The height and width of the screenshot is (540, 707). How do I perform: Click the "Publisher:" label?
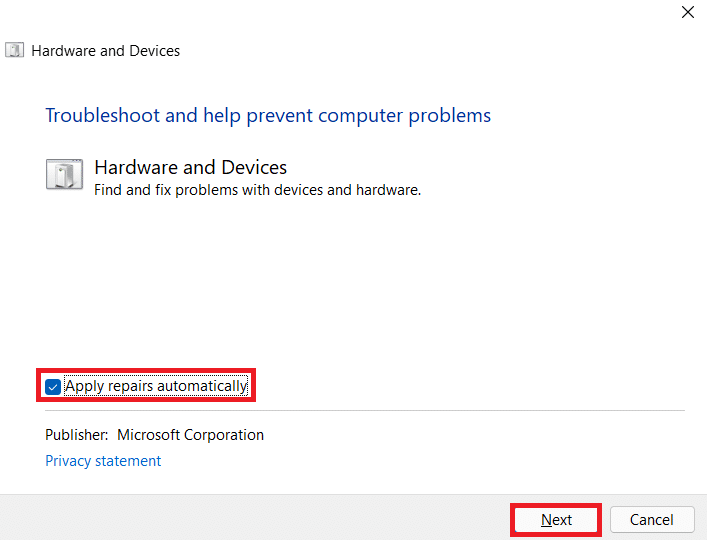(76, 435)
